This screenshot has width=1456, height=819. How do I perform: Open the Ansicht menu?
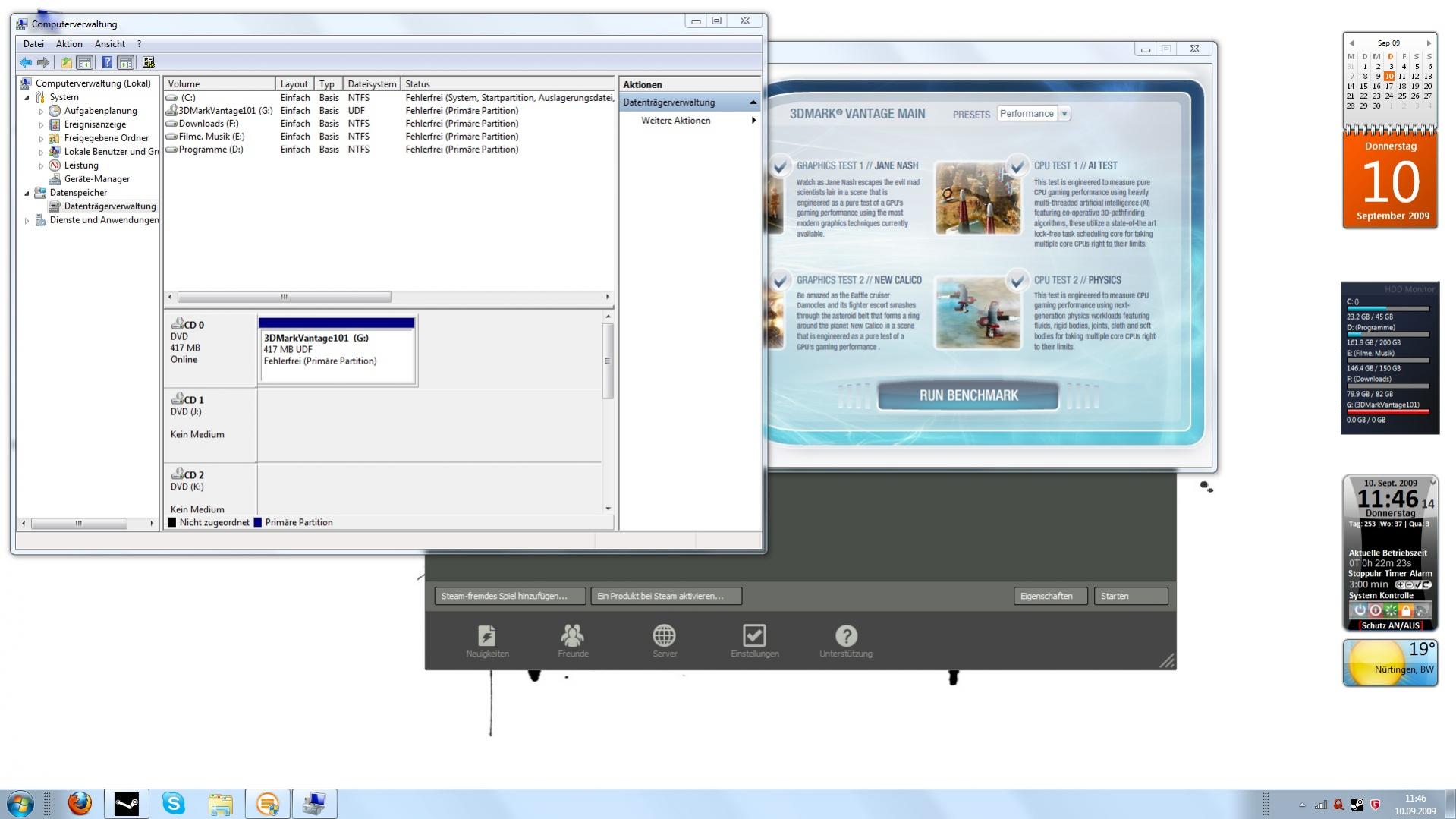point(110,44)
